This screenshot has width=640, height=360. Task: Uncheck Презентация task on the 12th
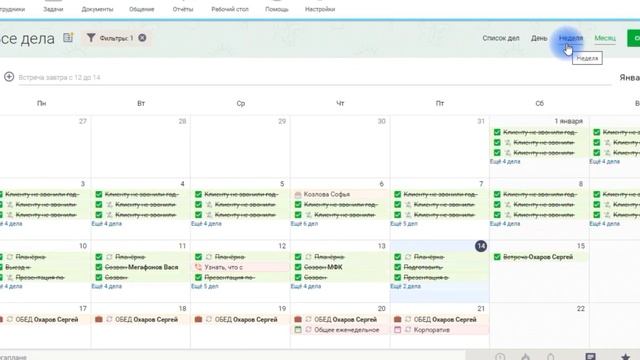[198, 277]
